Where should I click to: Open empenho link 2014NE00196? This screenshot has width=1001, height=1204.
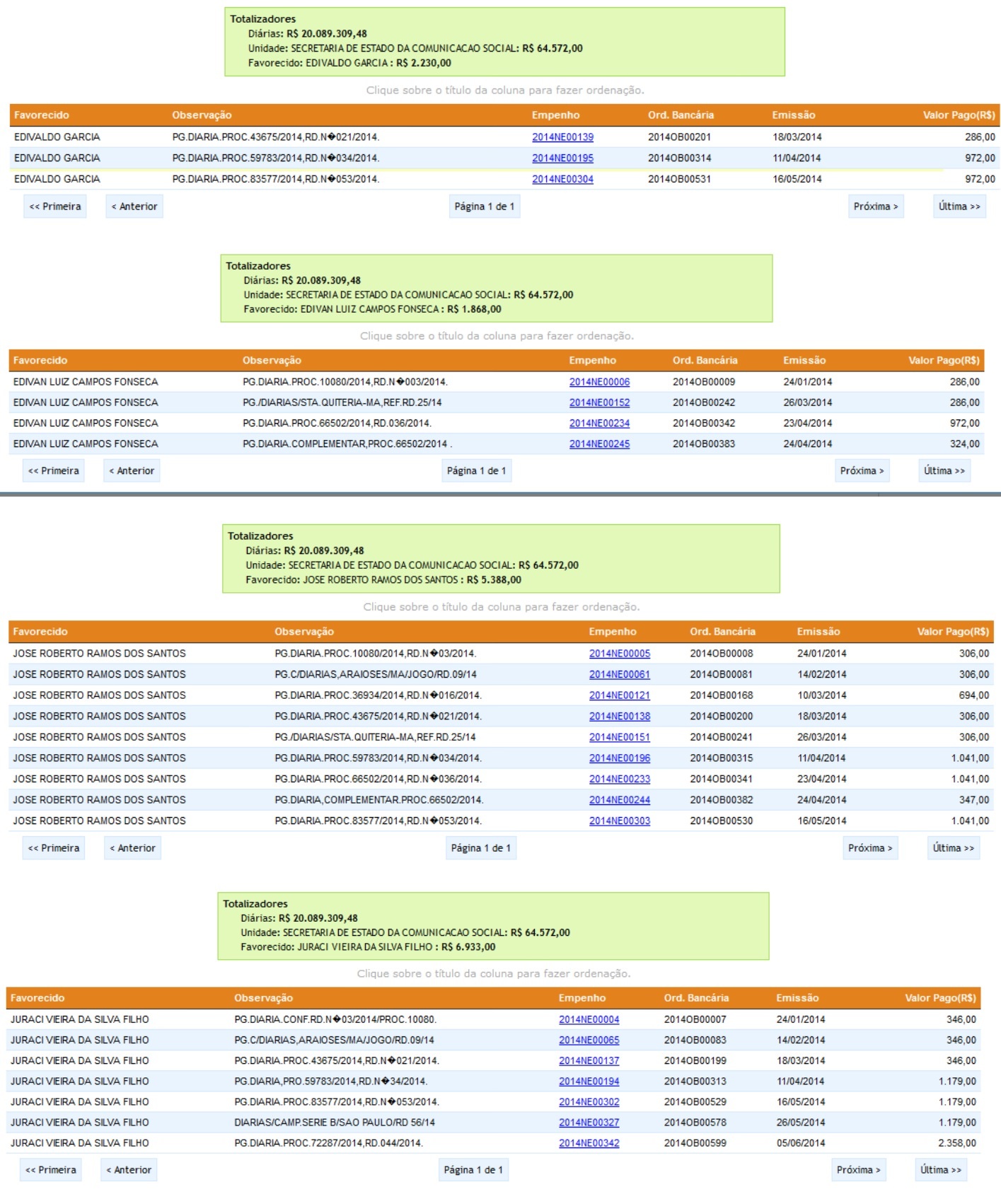coord(619,758)
